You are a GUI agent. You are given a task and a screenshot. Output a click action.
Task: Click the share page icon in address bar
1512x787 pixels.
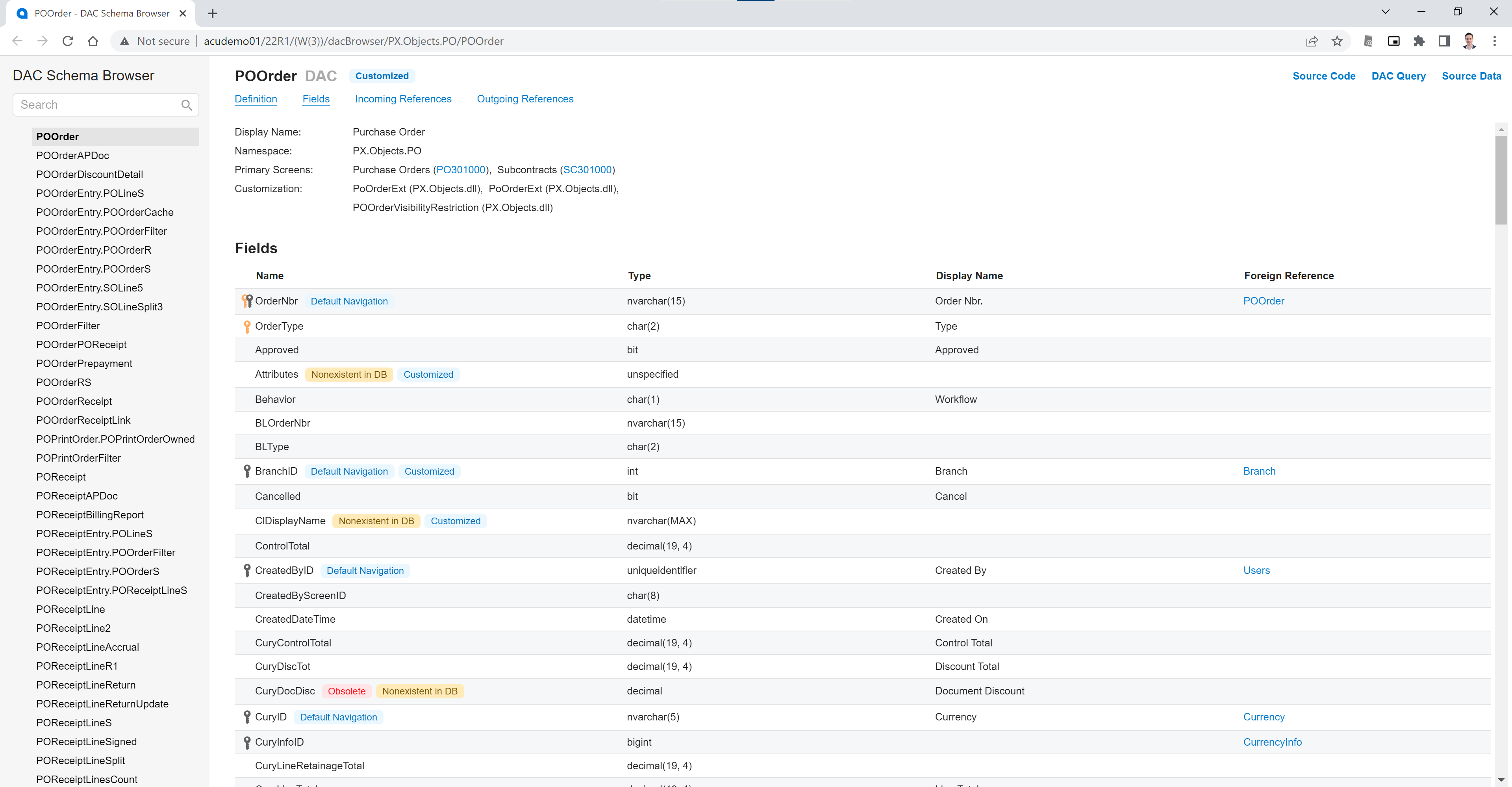click(x=1312, y=41)
